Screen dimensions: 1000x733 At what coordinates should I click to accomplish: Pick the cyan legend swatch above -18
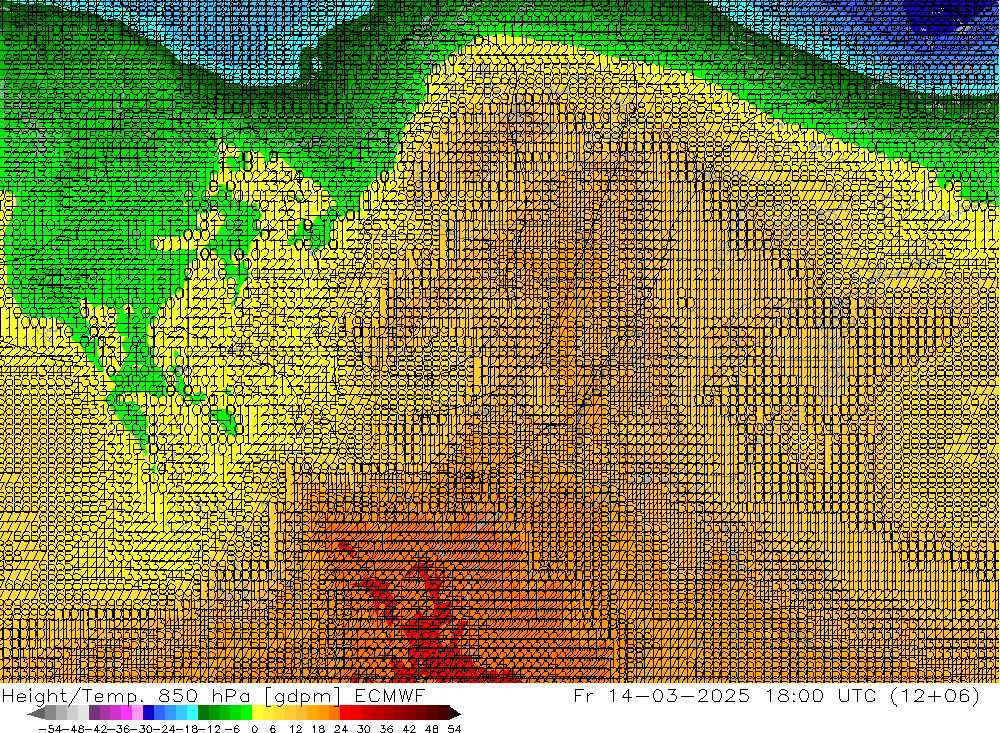click(192, 713)
